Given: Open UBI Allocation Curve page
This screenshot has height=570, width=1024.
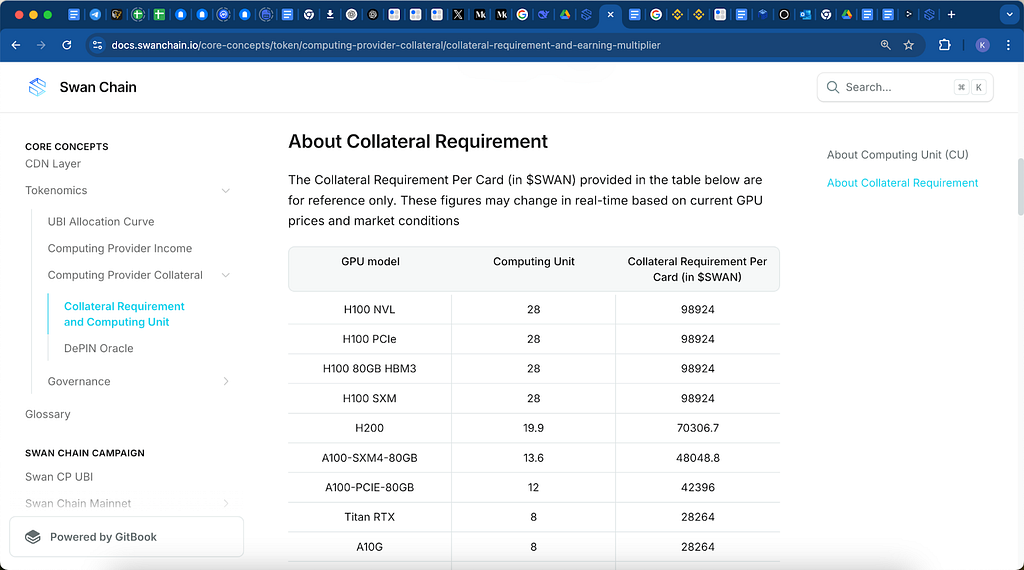Looking at the screenshot, I should [101, 222].
